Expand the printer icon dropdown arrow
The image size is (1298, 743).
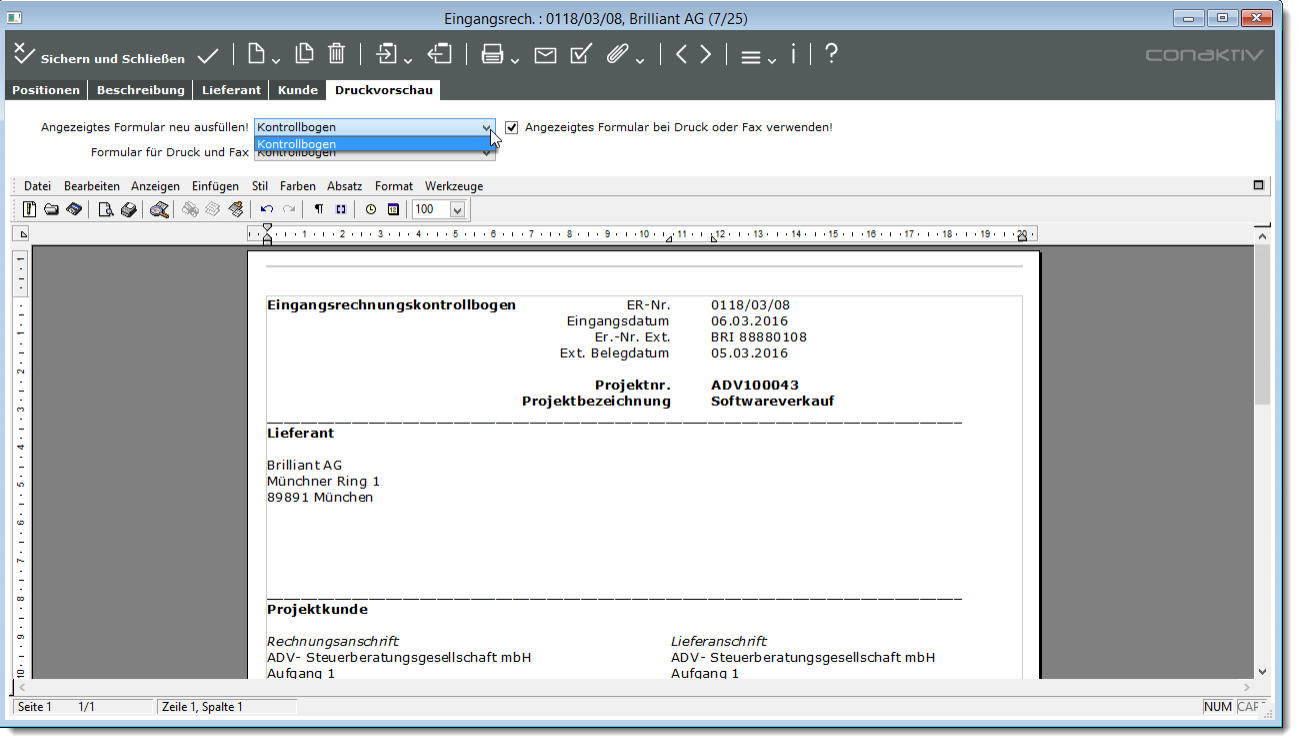[x=515, y=61]
